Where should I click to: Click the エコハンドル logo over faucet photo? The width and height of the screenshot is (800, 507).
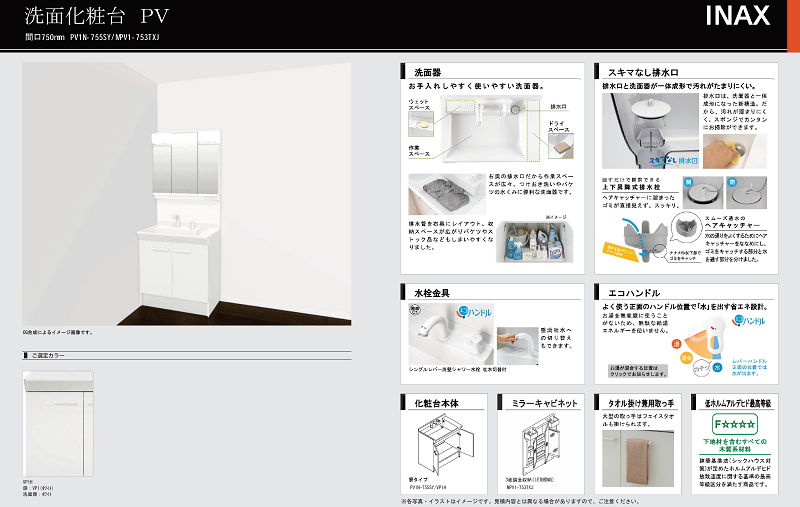(x=474, y=312)
